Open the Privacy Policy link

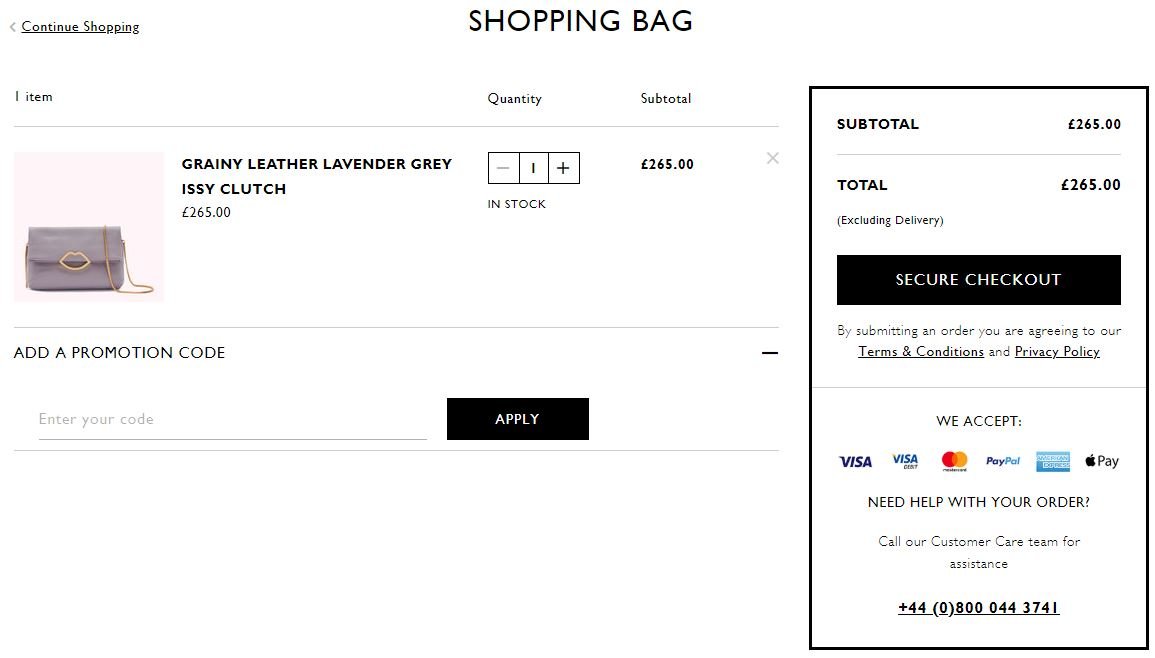tap(1057, 351)
